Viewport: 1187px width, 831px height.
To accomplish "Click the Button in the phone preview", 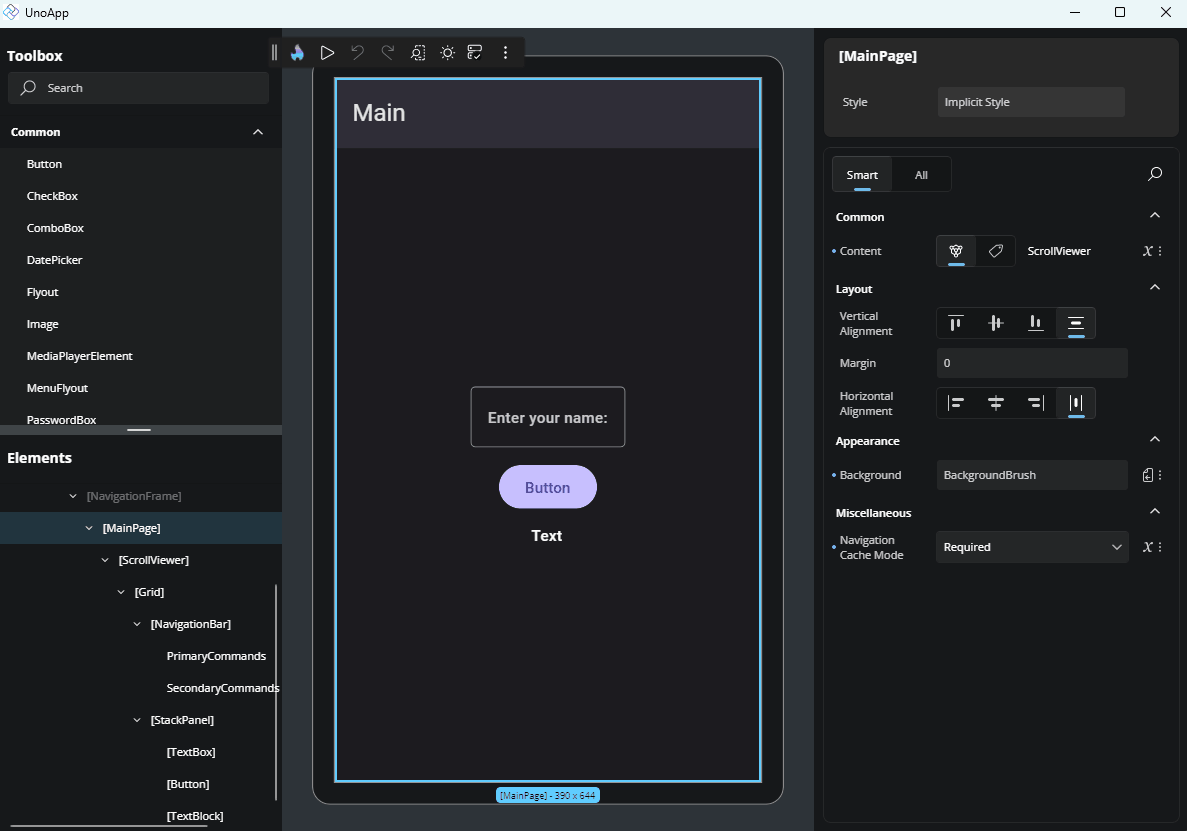I will click(547, 486).
